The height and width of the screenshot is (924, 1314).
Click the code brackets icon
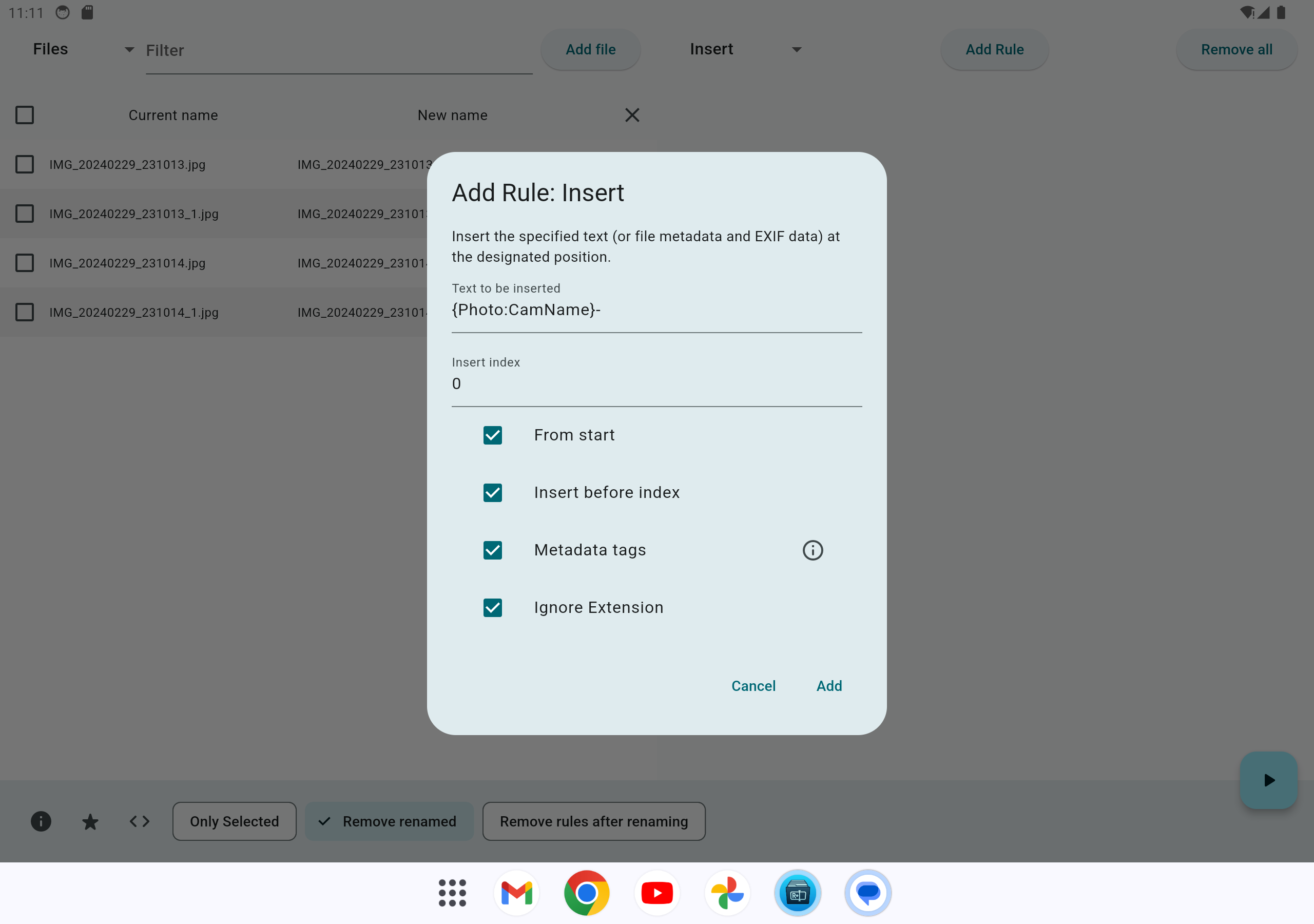[139, 821]
